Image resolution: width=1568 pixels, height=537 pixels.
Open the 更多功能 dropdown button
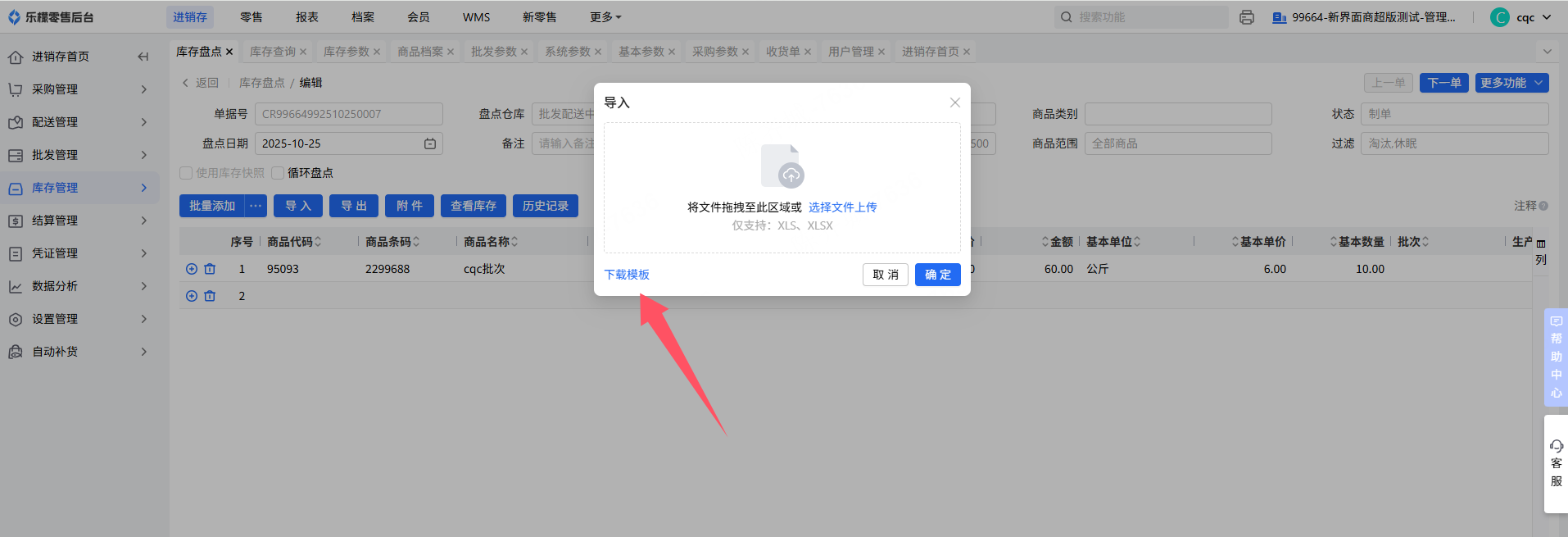1511,83
